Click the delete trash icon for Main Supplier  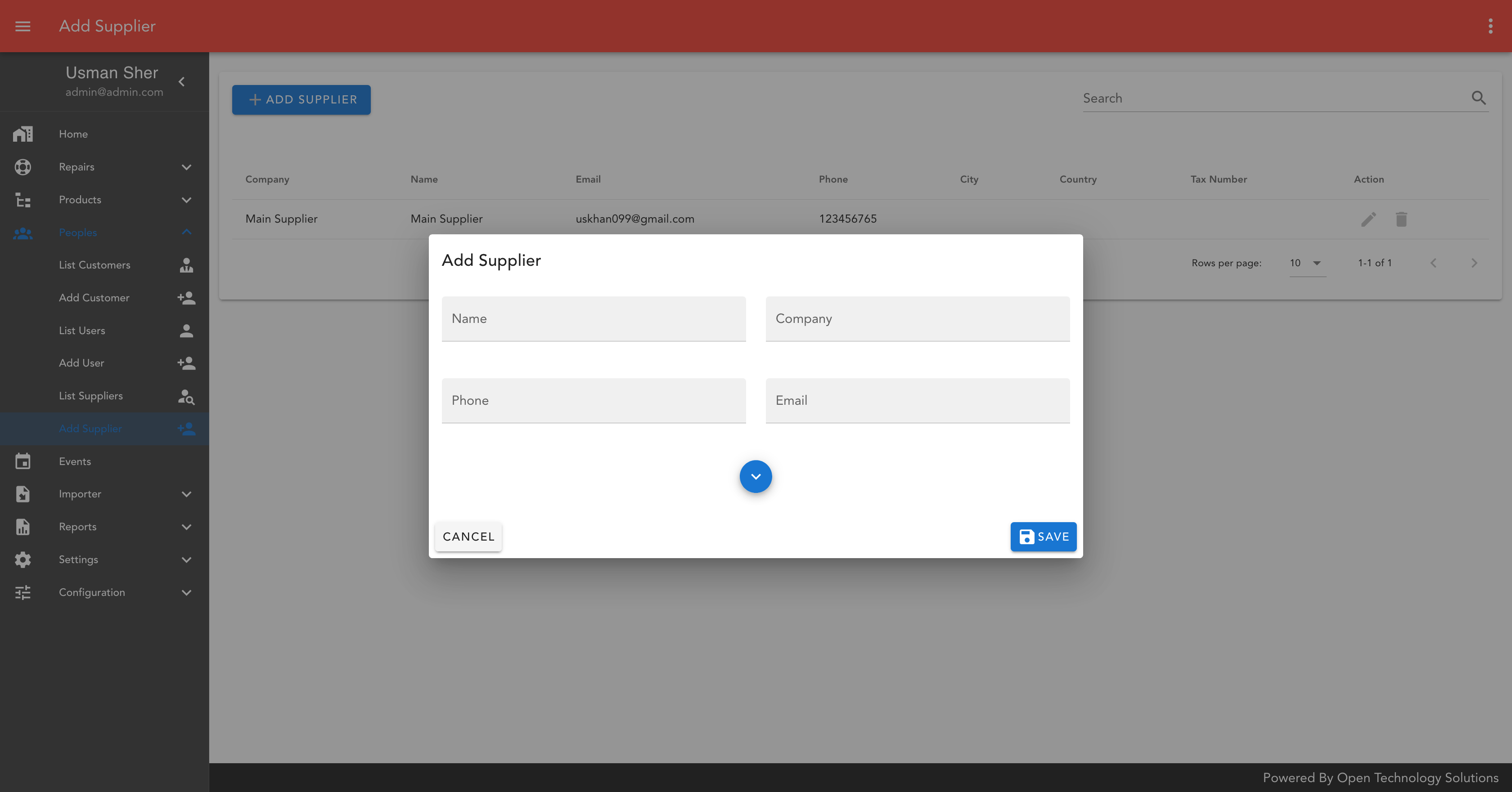(x=1401, y=219)
